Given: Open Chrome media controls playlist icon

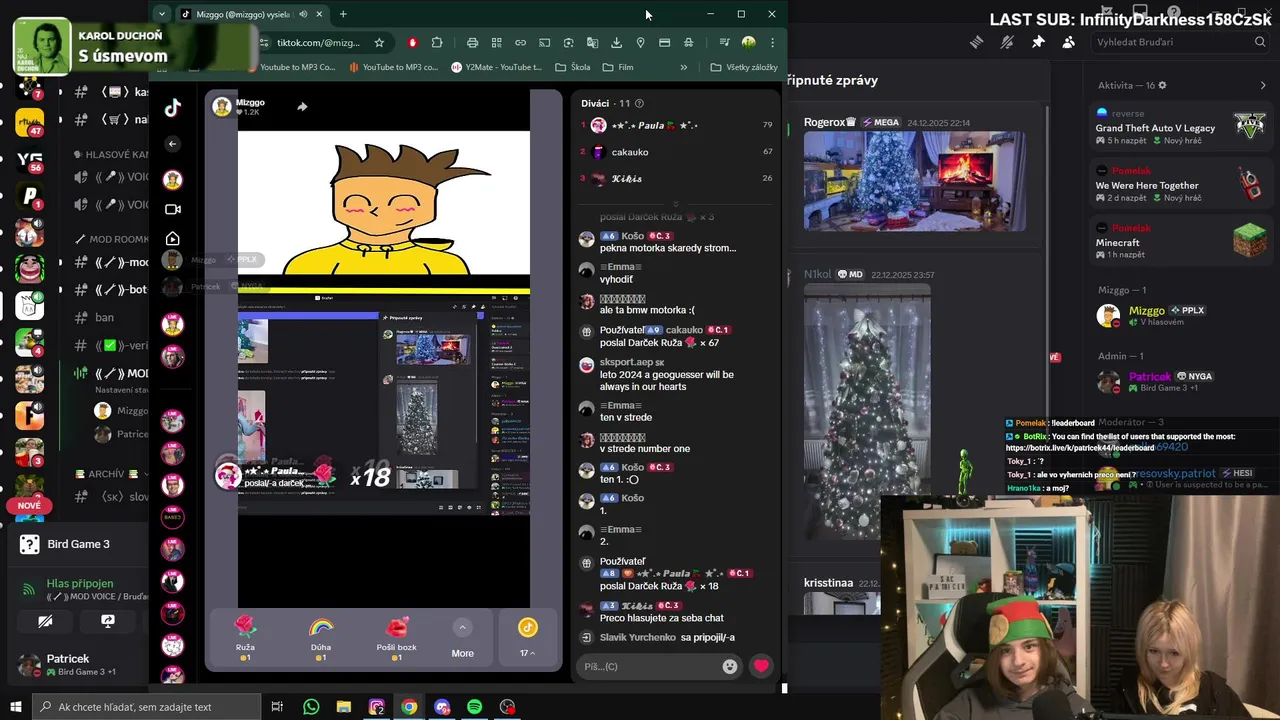Looking at the screenshot, I should [x=724, y=43].
